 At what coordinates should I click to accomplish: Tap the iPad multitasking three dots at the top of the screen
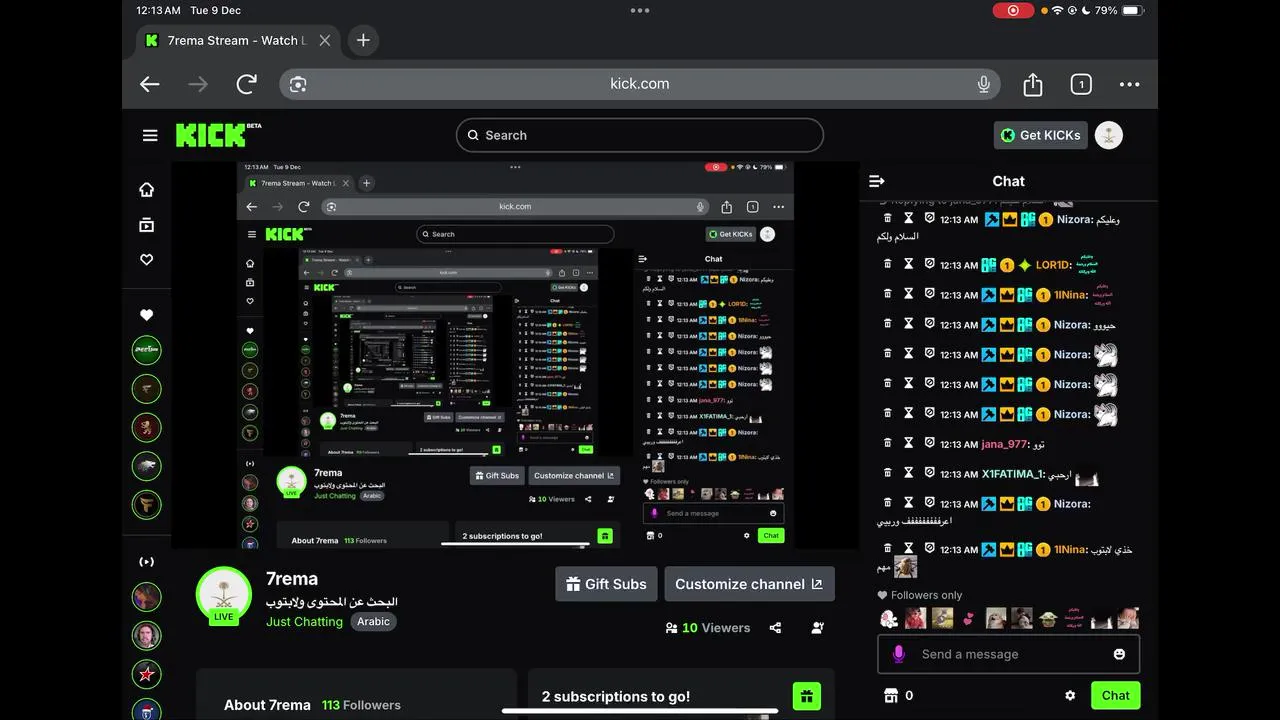[x=640, y=11]
